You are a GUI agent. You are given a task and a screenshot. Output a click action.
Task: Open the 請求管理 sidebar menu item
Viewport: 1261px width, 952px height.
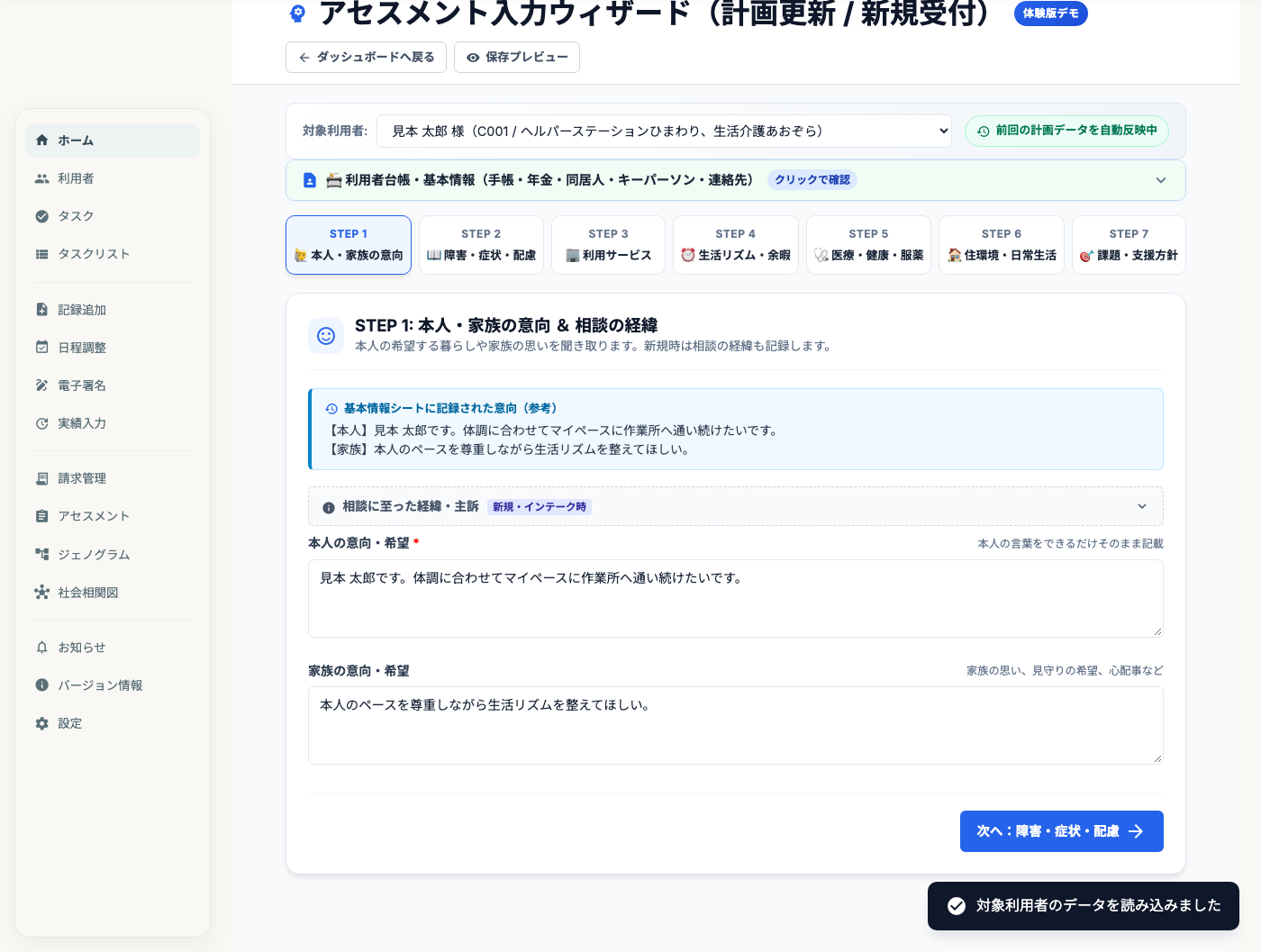click(x=113, y=478)
